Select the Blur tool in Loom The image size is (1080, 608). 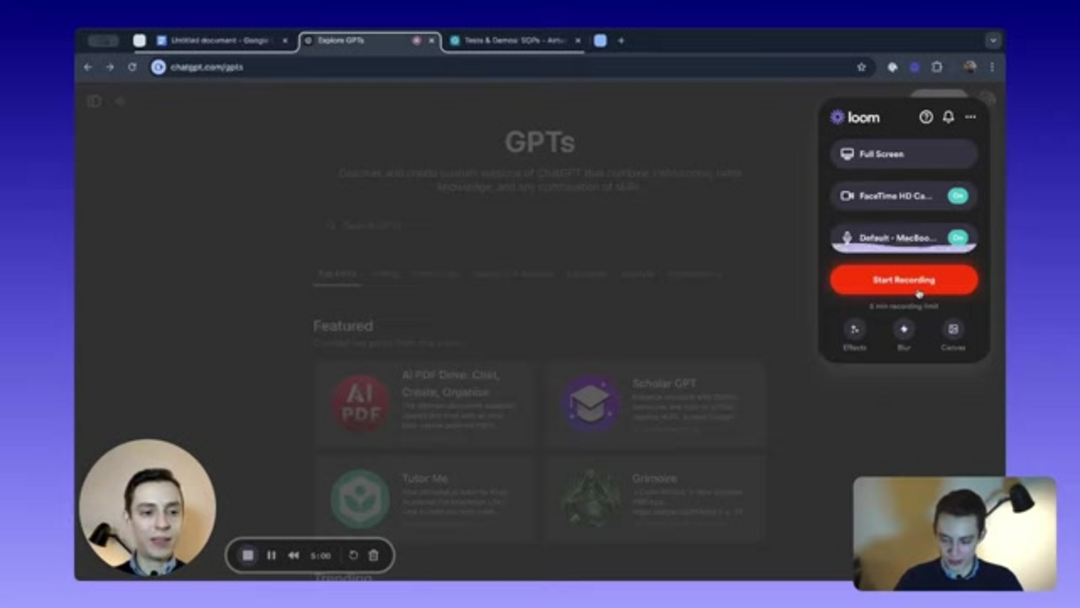pyautogui.click(x=904, y=334)
